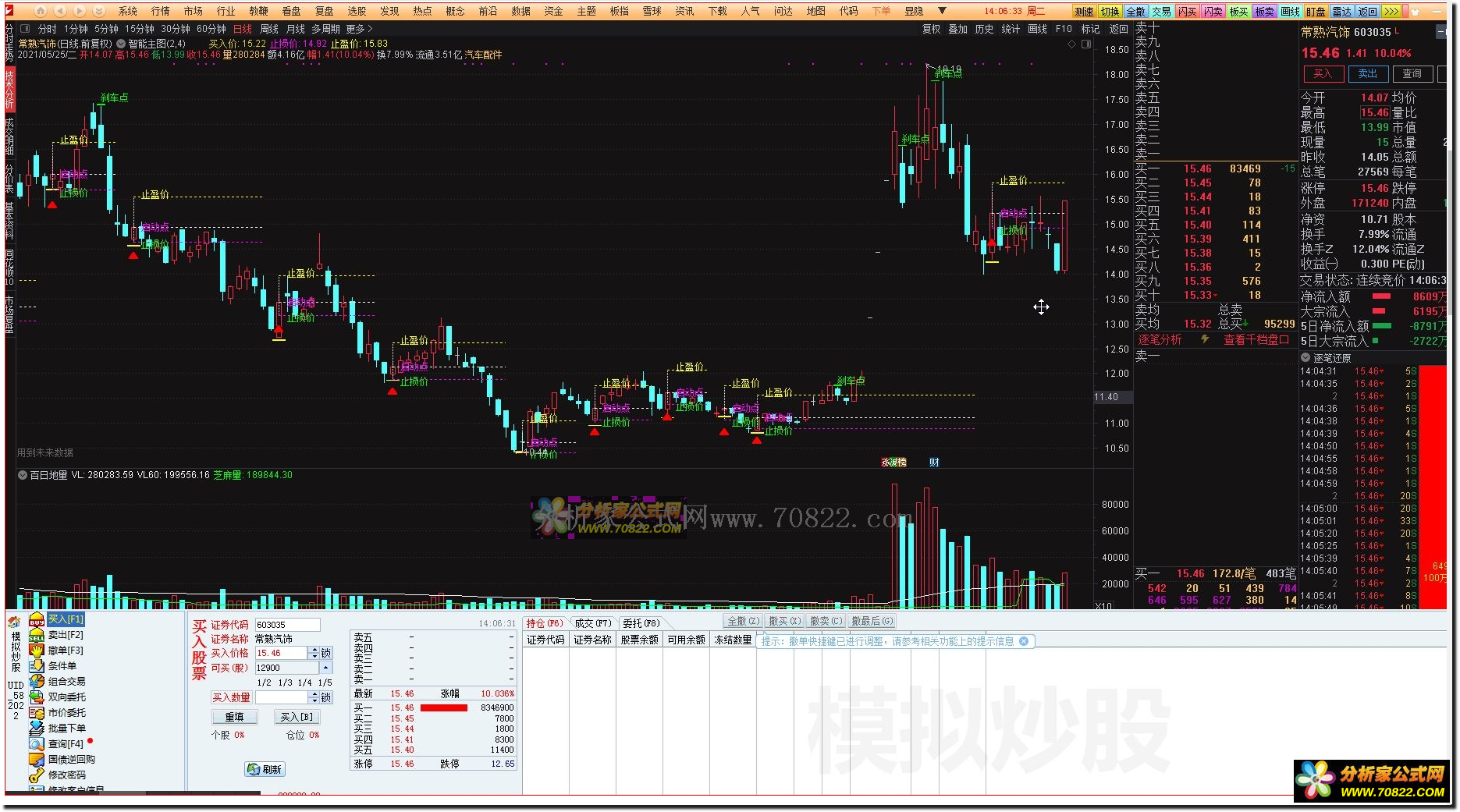Click the 重填 reset button
Screen dimensions: 1460x812
235,717
